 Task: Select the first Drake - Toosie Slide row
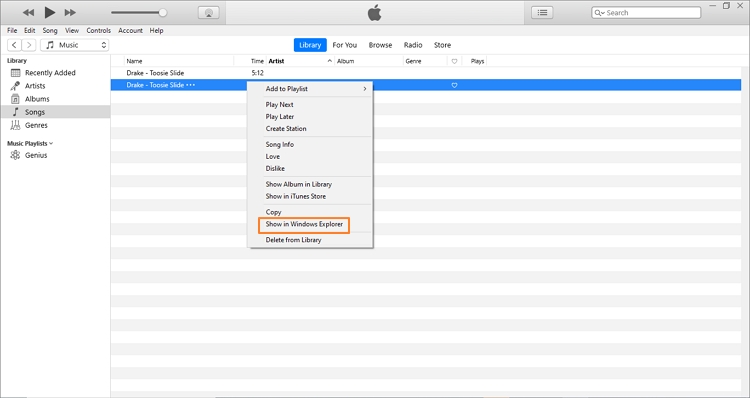click(x=426, y=73)
